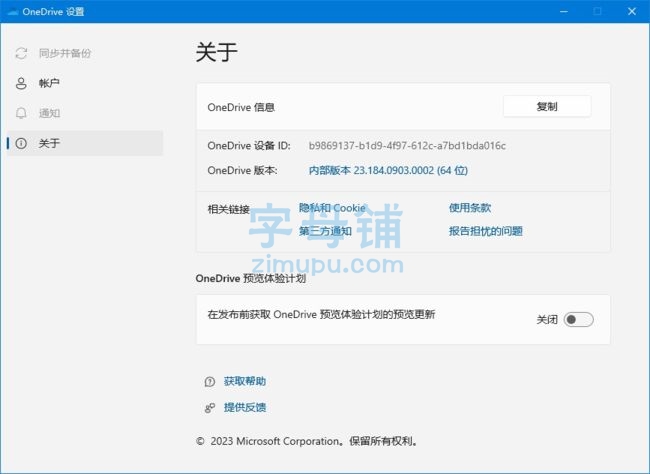Screen dimensions: 650x474
Task: Click the sync and backup arrows icon
Action: [21, 53]
